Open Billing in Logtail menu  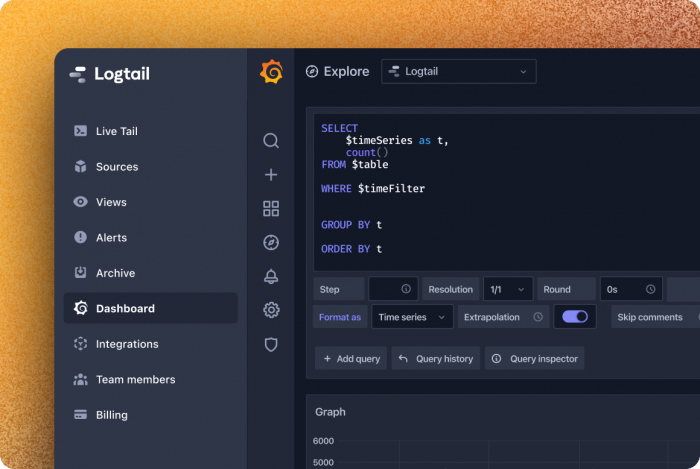pos(150,415)
